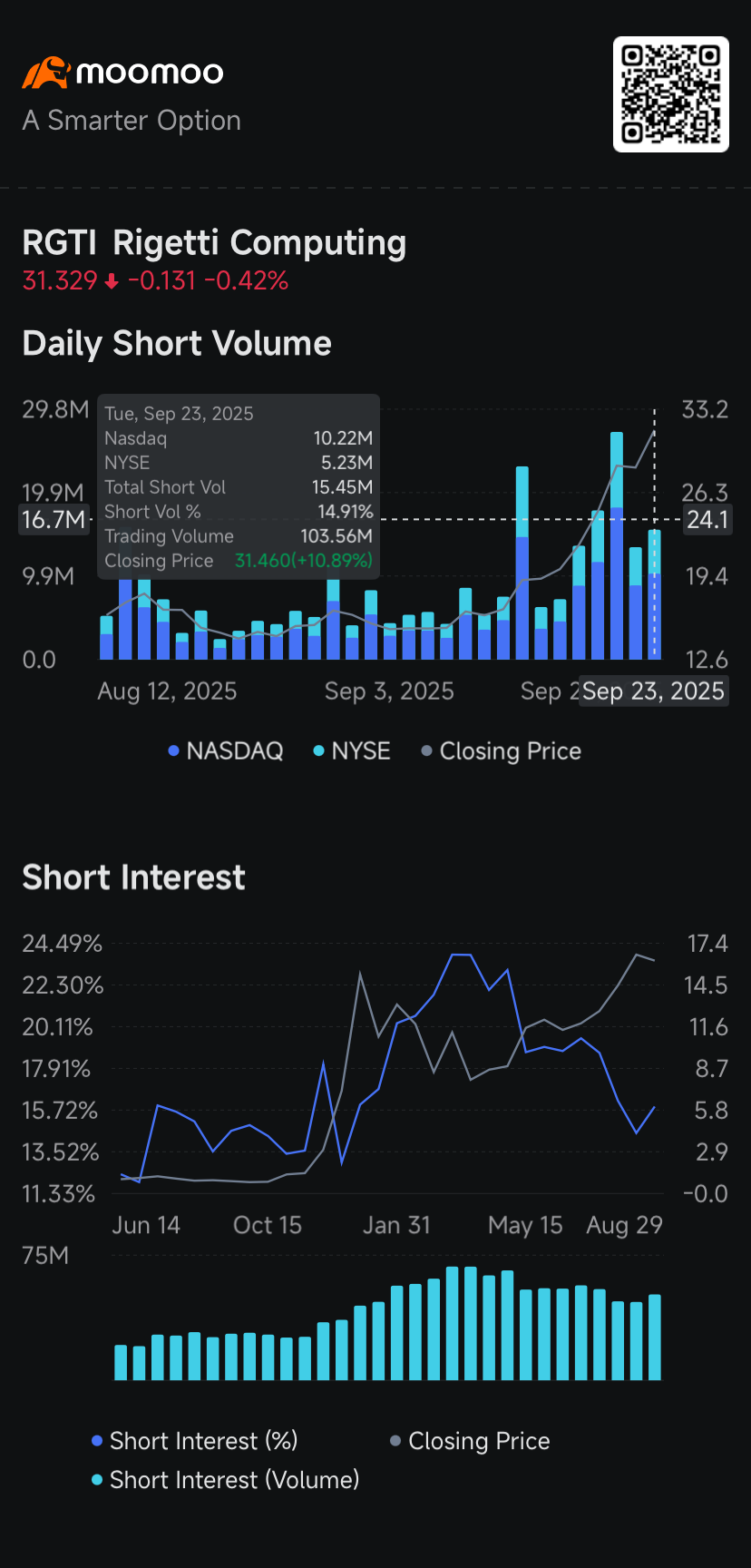Click the Sep 23, 2025 date marker label
Screen dimensions: 751x1568
pos(653,691)
